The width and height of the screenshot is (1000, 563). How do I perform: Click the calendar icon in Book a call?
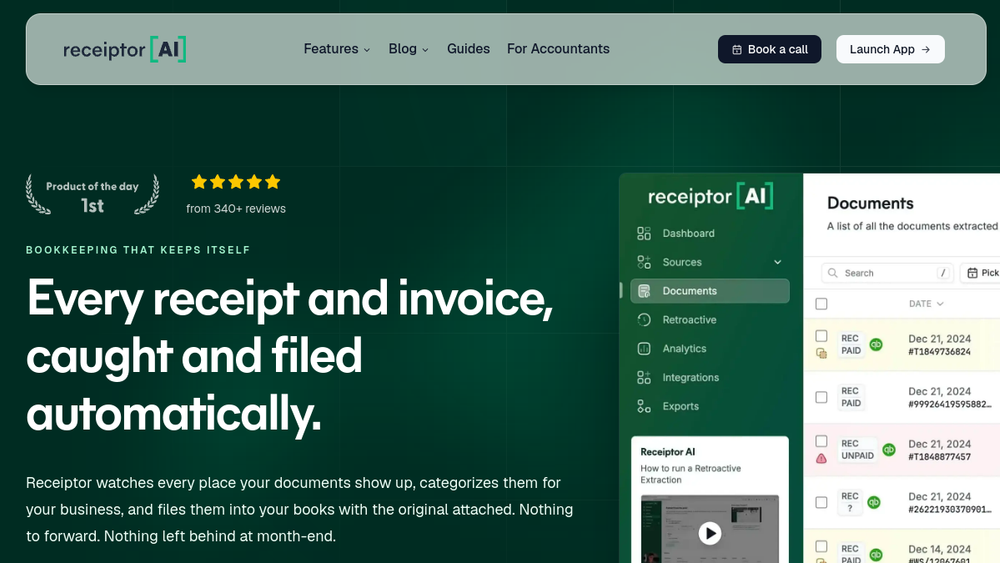737,50
